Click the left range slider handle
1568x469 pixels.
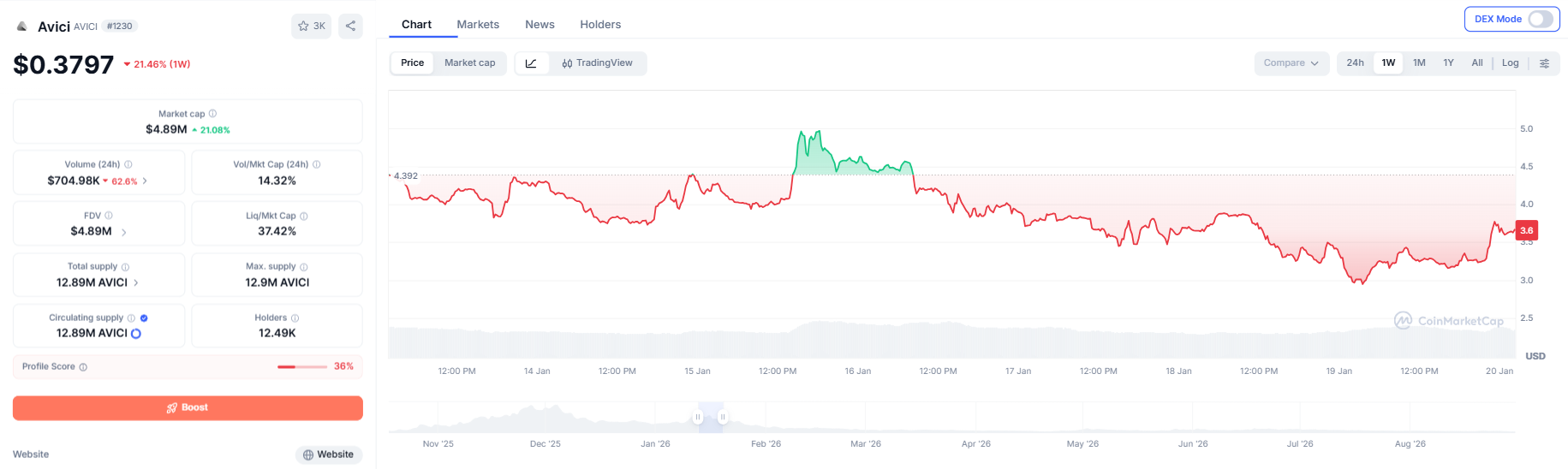[698, 417]
